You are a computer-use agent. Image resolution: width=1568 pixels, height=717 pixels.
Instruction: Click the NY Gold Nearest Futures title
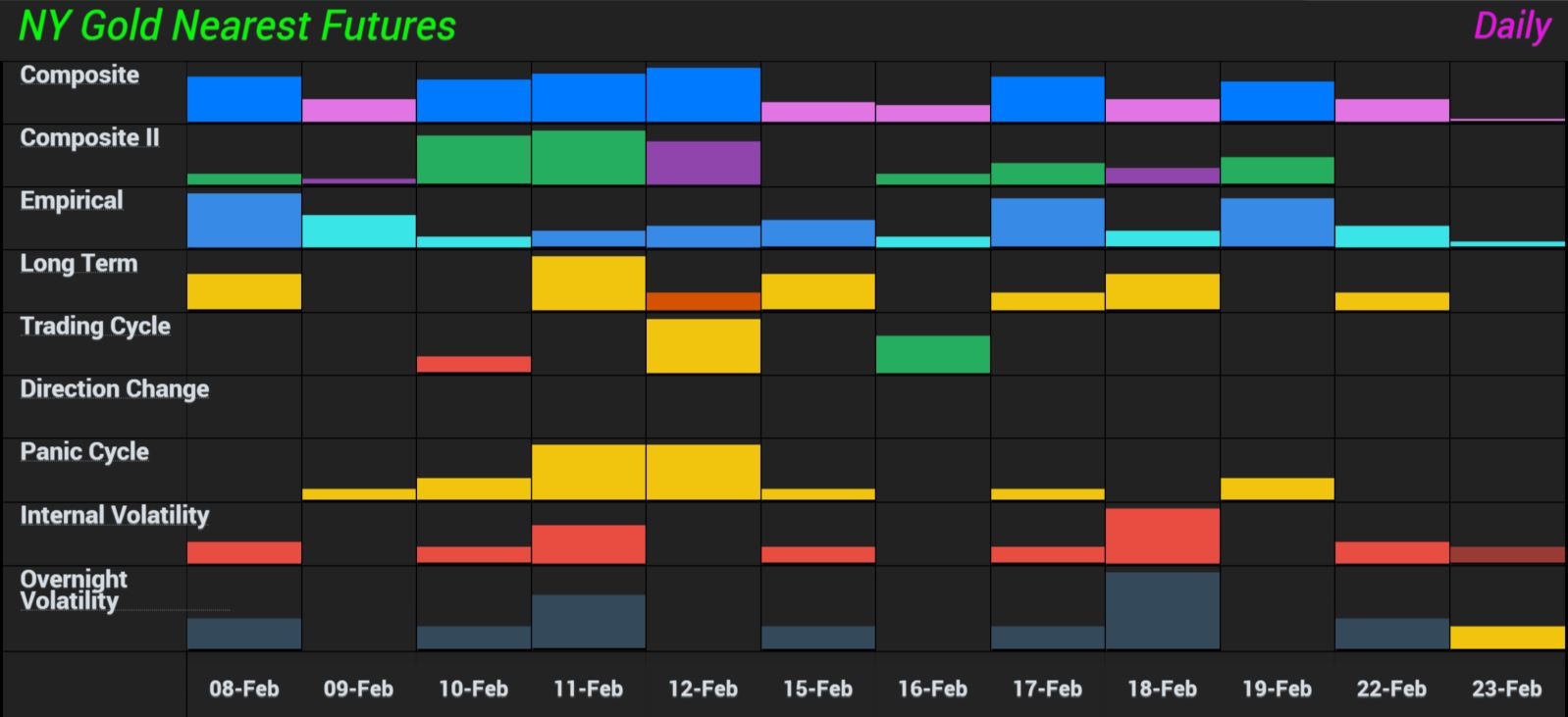pos(237,26)
